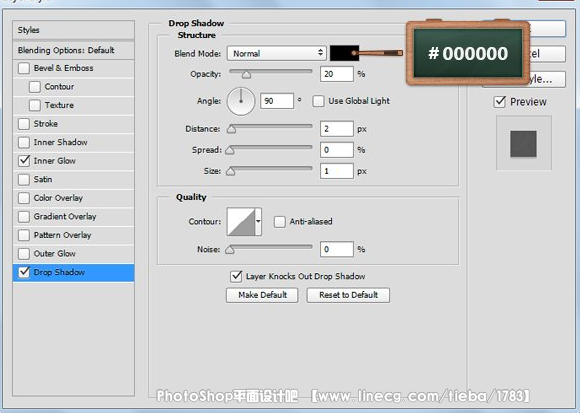Click the Noise slider handle
This screenshot has width=580, height=413.
[230, 250]
